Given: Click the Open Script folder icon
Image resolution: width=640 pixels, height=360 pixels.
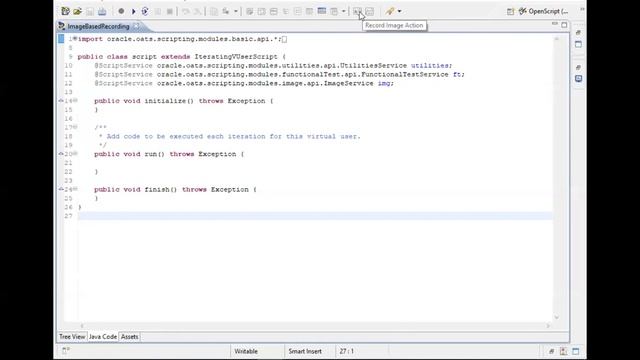Looking at the screenshot, I should (x=78, y=11).
